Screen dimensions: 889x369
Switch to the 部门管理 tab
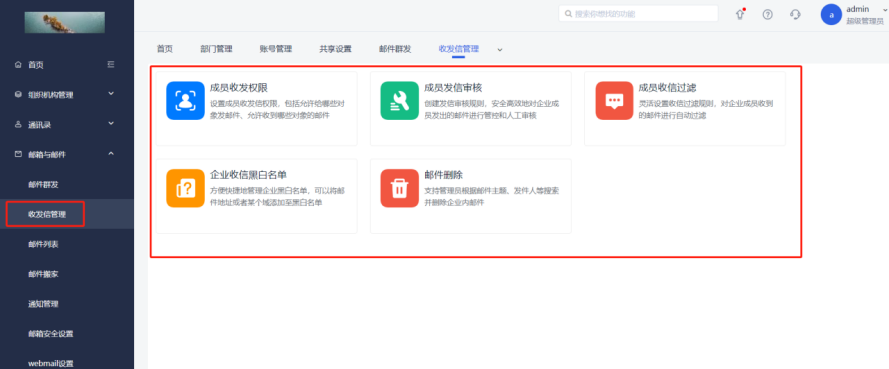(216, 49)
